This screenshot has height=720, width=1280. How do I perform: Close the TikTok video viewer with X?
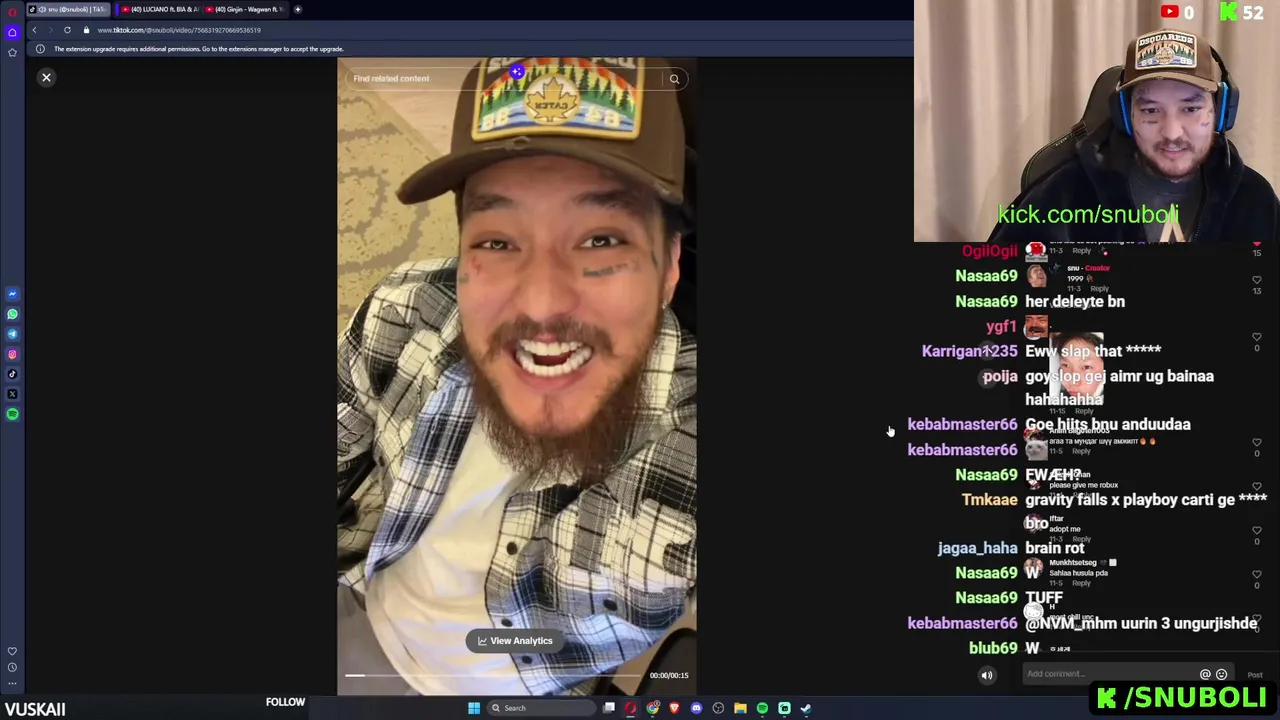[x=46, y=77]
